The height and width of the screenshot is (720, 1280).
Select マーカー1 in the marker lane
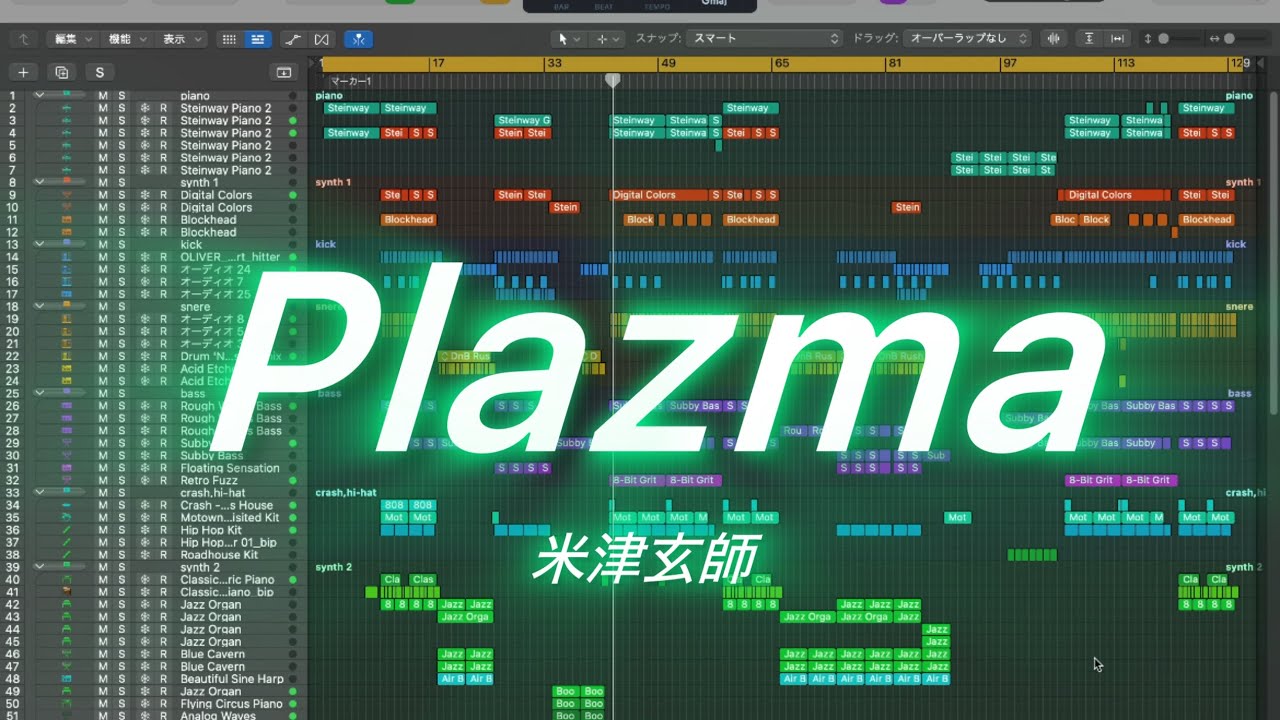[350, 81]
